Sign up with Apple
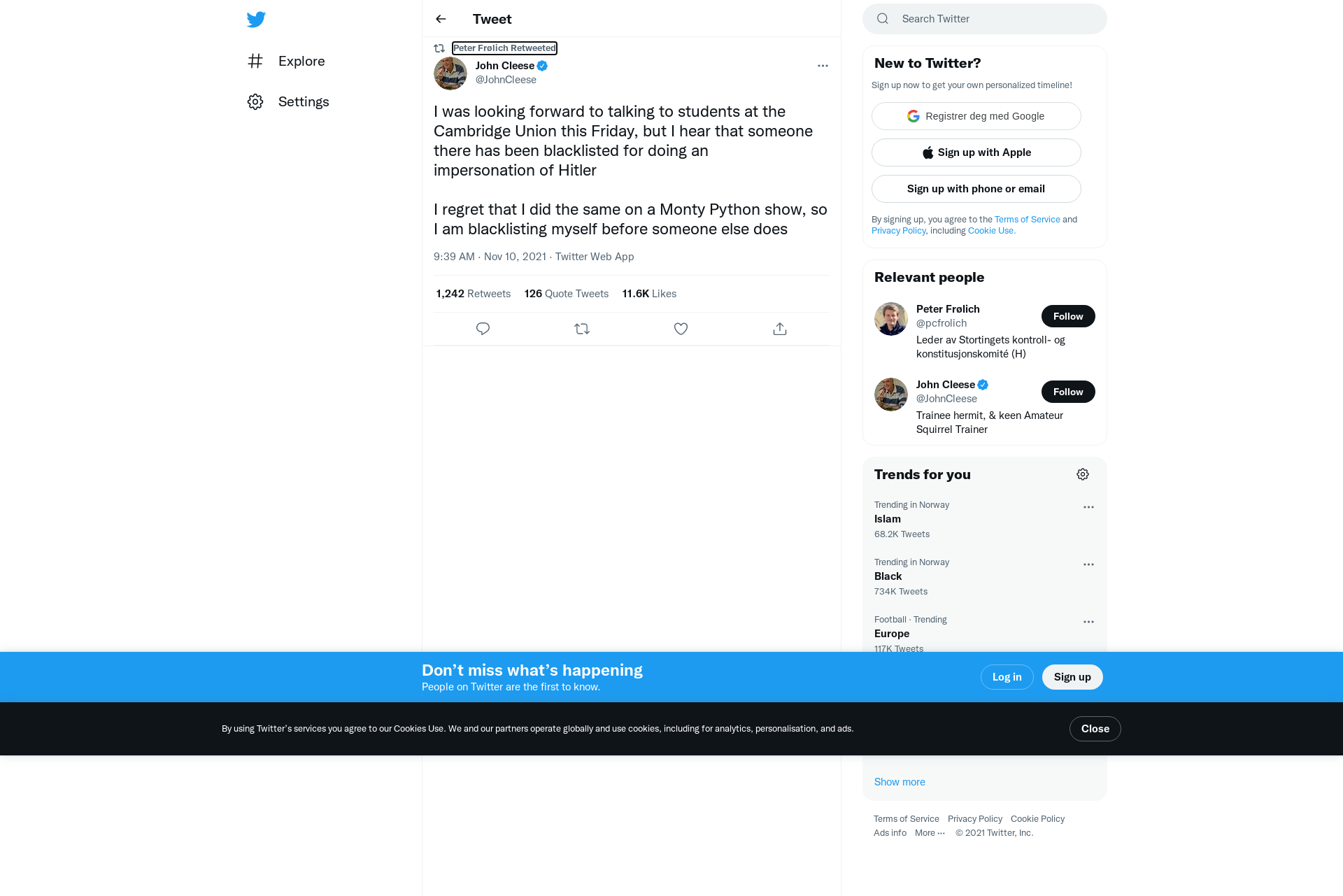The height and width of the screenshot is (896, 1343). (x=976, y=152)
